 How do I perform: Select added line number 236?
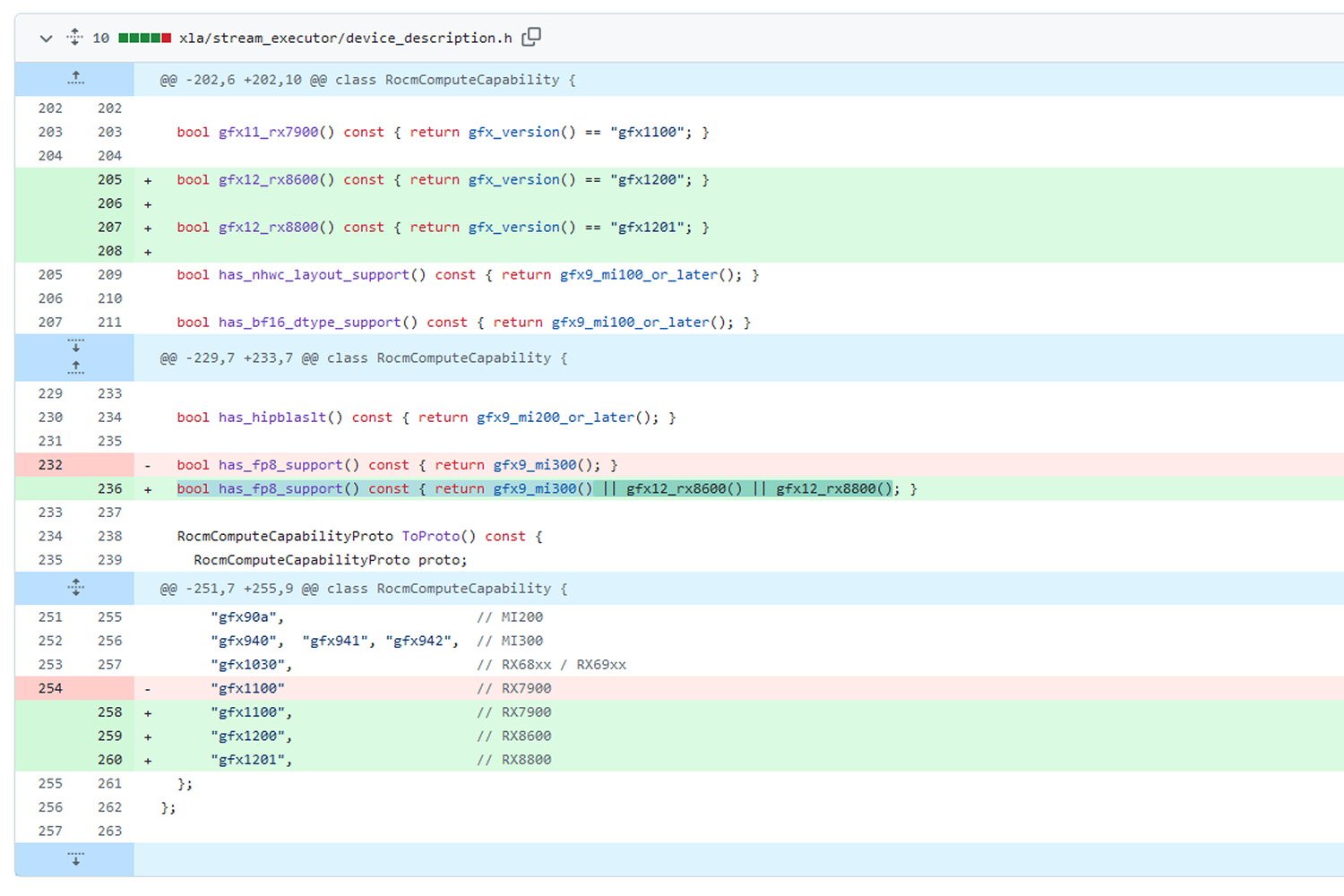(109, 489)
